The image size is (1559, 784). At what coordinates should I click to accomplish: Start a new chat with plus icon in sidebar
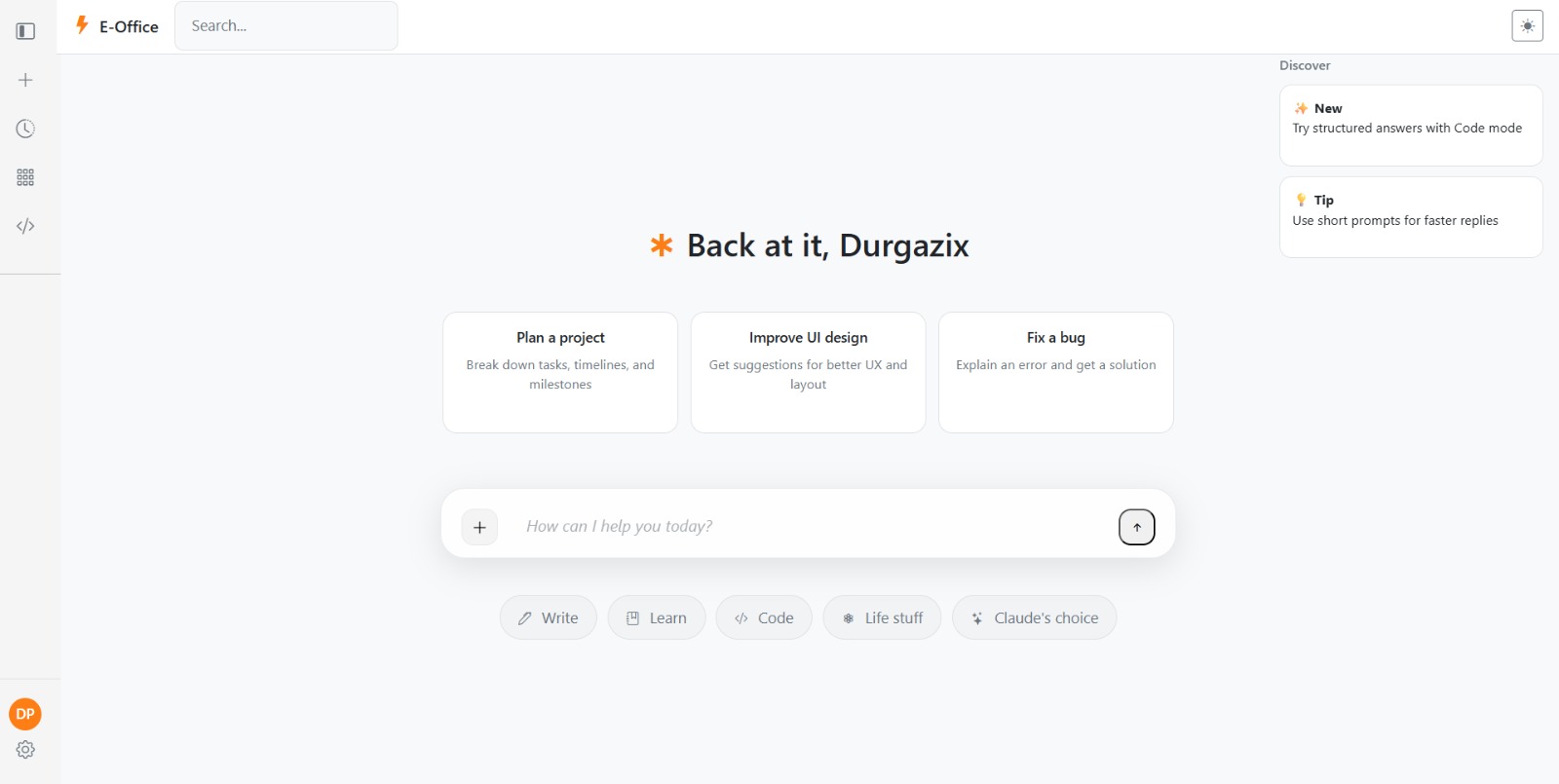(x=25, y=80)
